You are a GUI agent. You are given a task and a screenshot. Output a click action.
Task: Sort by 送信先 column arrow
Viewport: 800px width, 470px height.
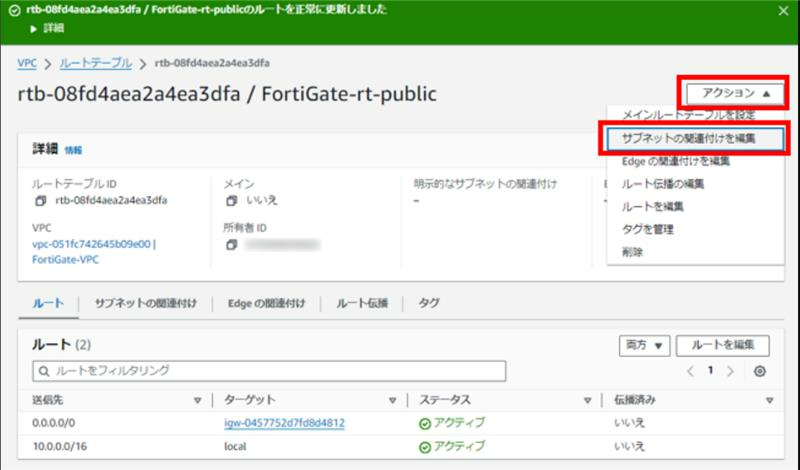pyautogui.click(x=197, y=401)
